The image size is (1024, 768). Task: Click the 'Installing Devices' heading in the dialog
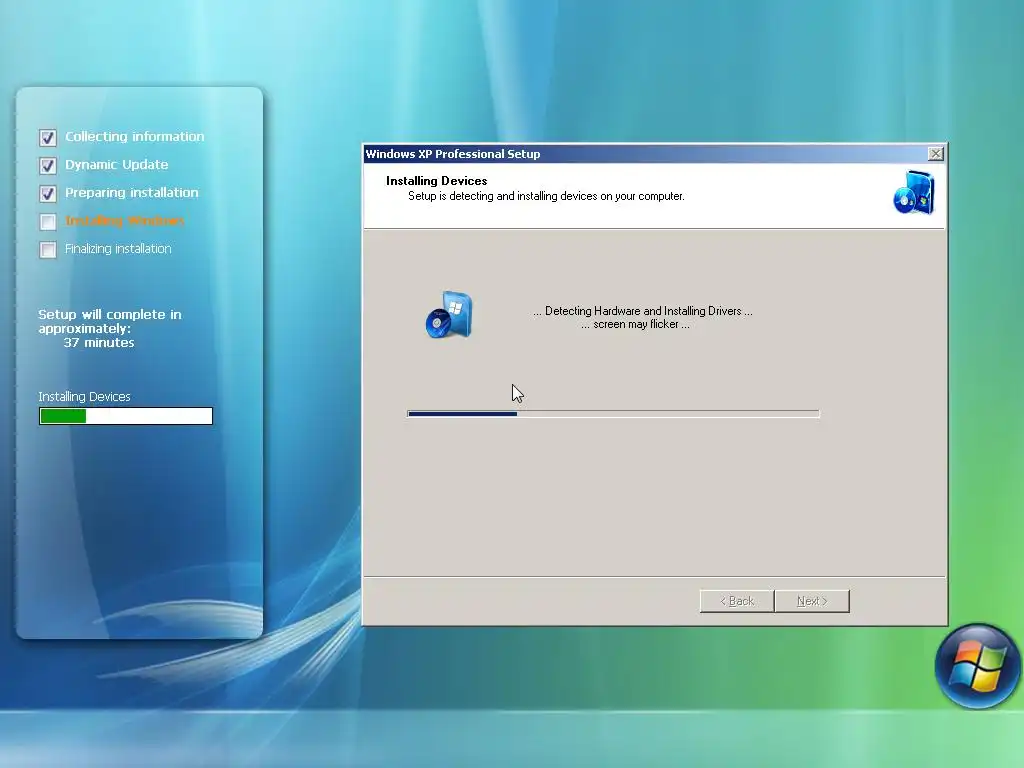[436, 181]
